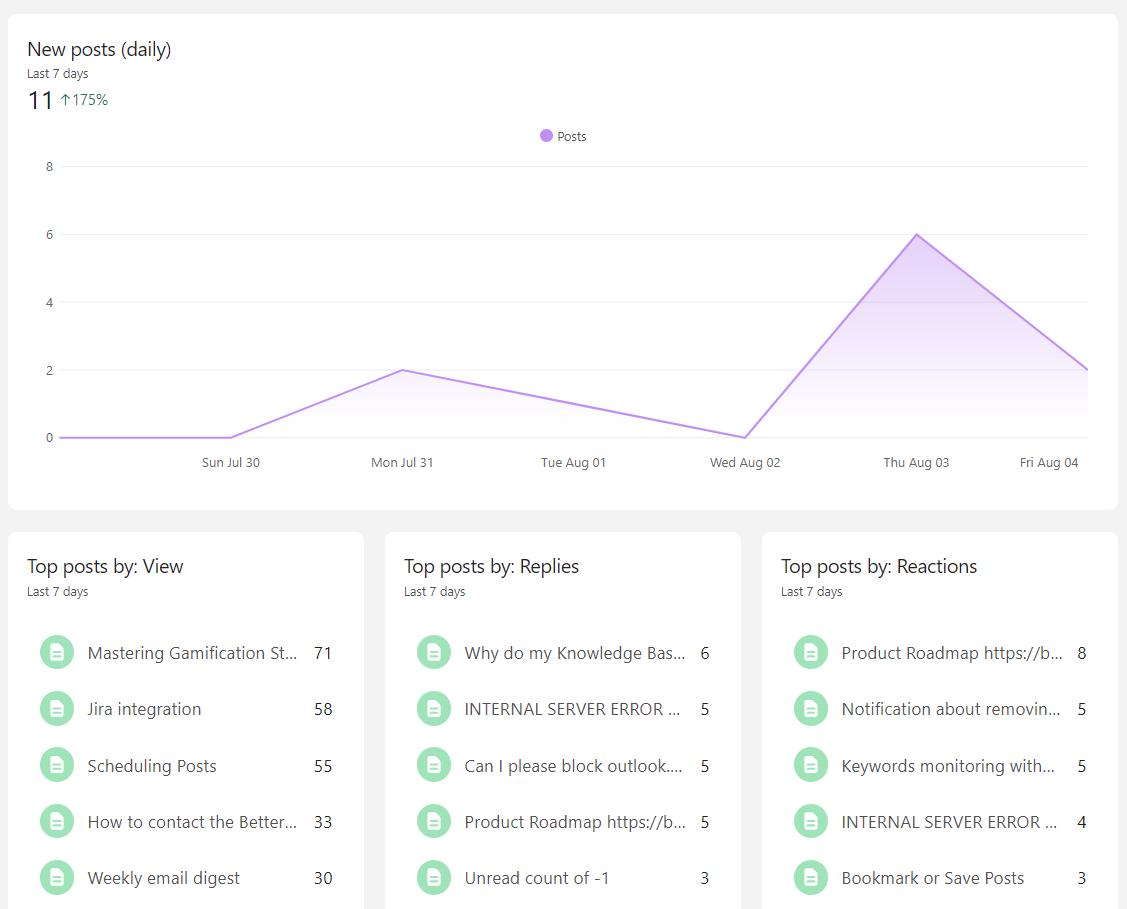The height and width of the screenshot is (909, 1127).
Task: Click the purple Posts legend color dot
Action: tap(546, 136)
